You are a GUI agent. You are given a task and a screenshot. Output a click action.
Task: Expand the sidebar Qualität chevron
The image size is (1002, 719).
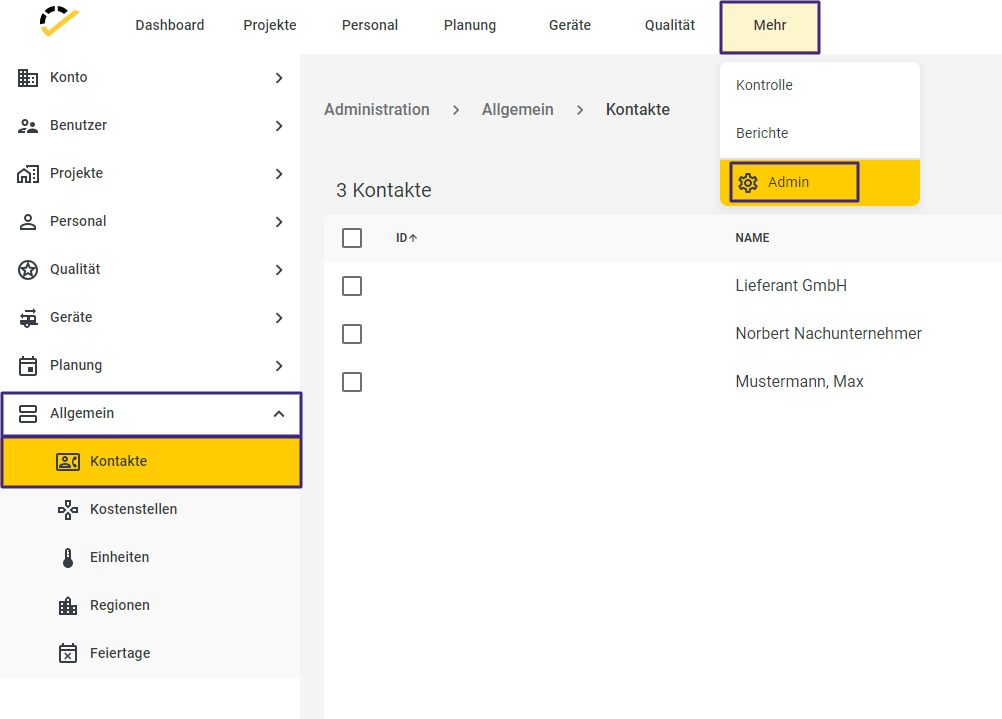[279, 270]
